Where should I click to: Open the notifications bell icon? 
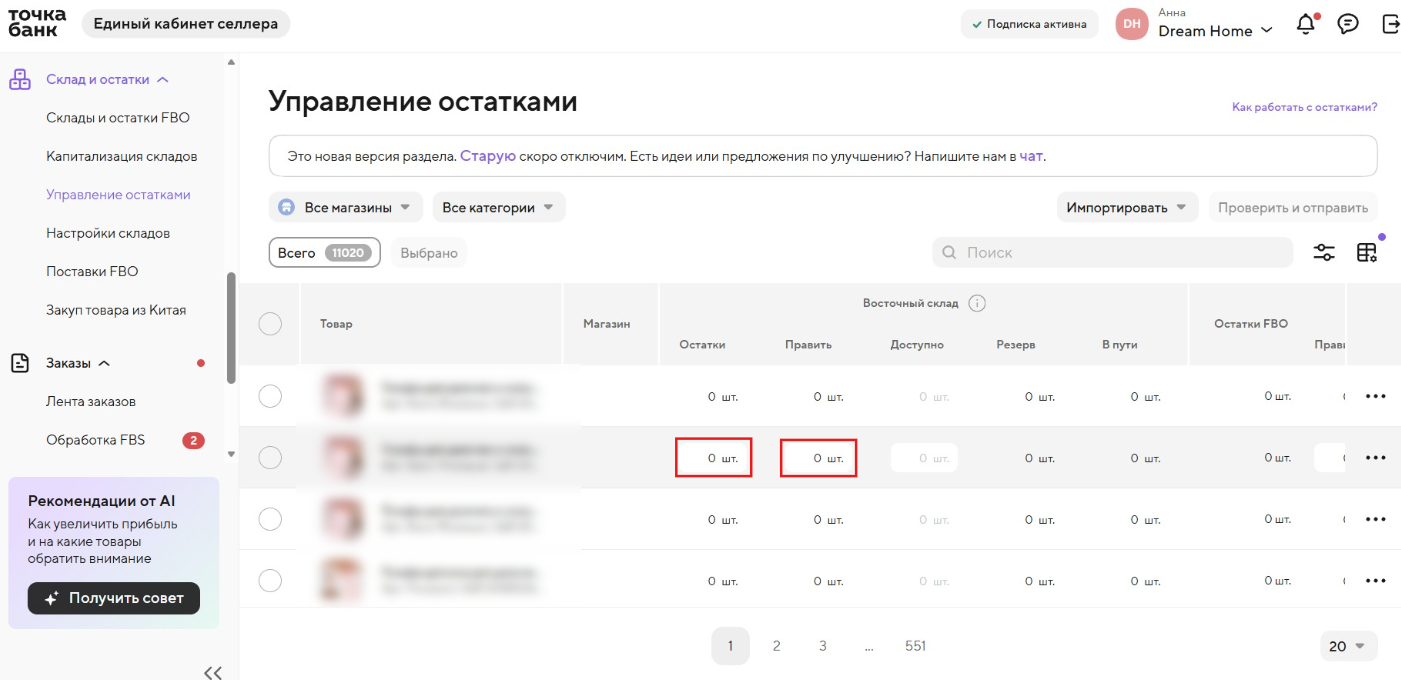(x=1306, y=24)
